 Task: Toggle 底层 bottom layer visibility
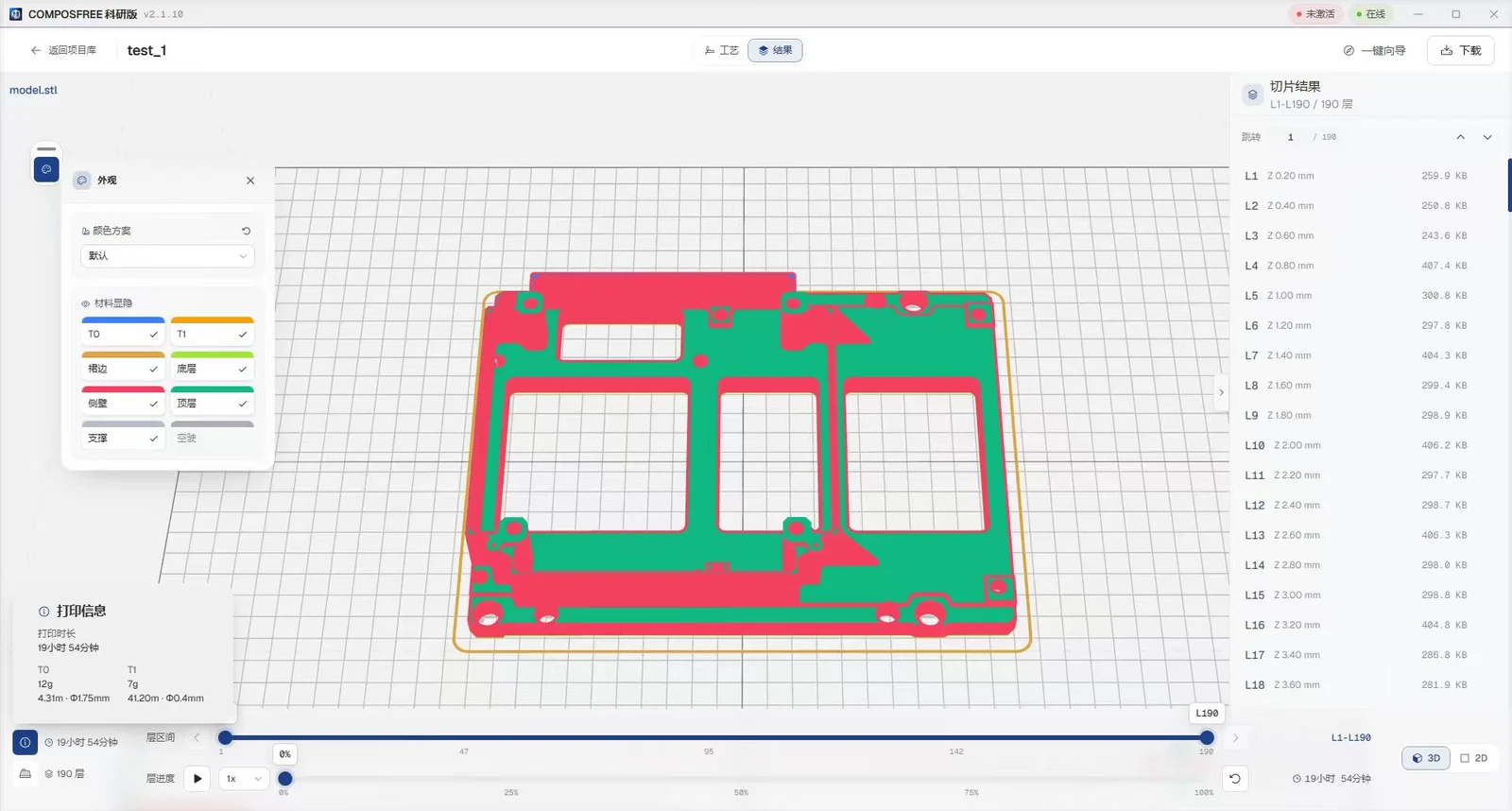pyautogui.click(x=212, y=368)
